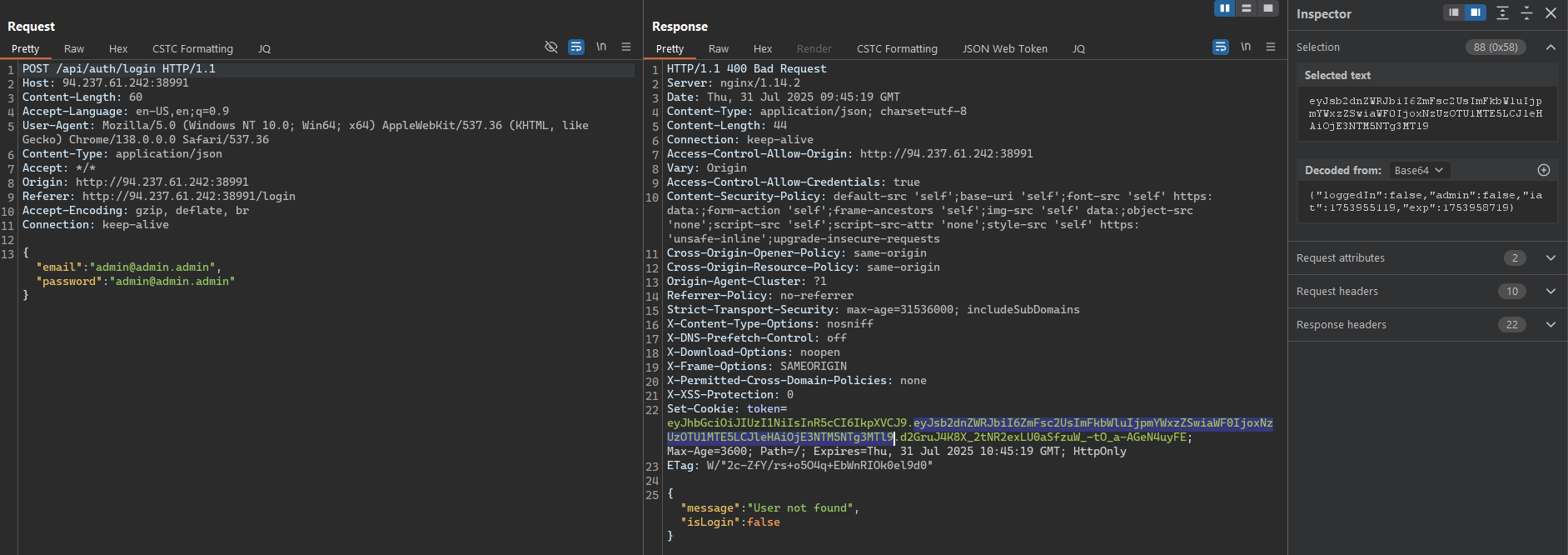Show non-printable characters in Request panel

[x=601, y=47]
